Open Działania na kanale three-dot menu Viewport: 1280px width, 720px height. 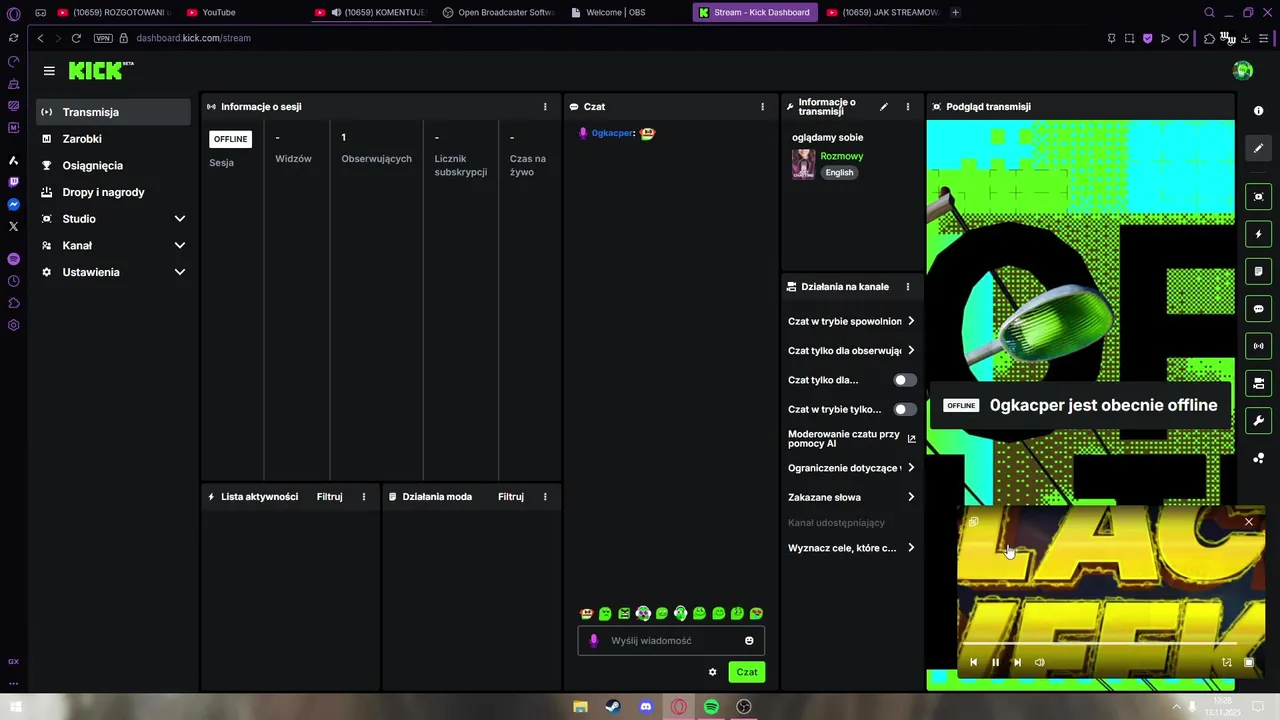tap(908, 287)
